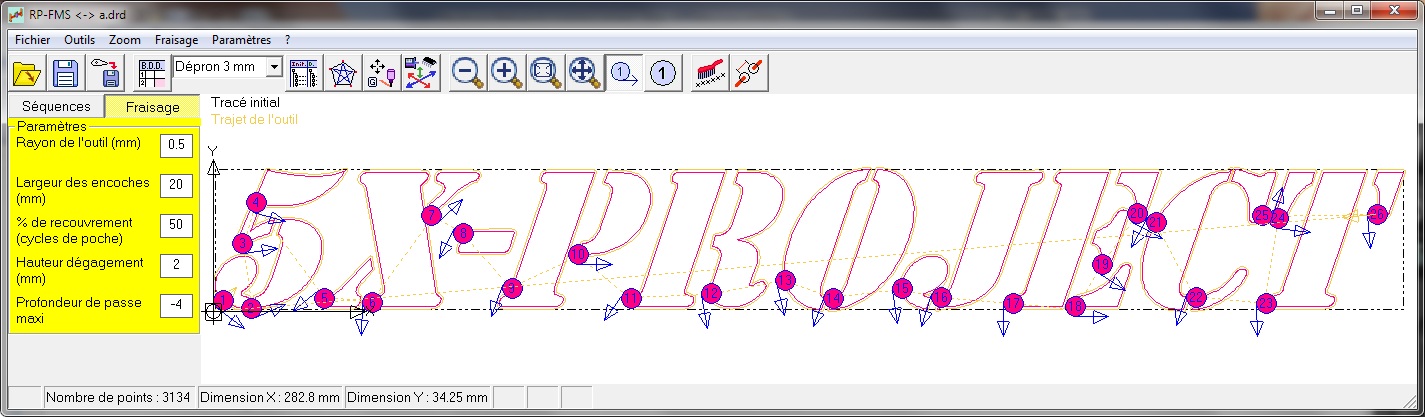Select sequence marker 10 on the drawing
Screen dimensions: 1425x417
click(x=578, y=255)
